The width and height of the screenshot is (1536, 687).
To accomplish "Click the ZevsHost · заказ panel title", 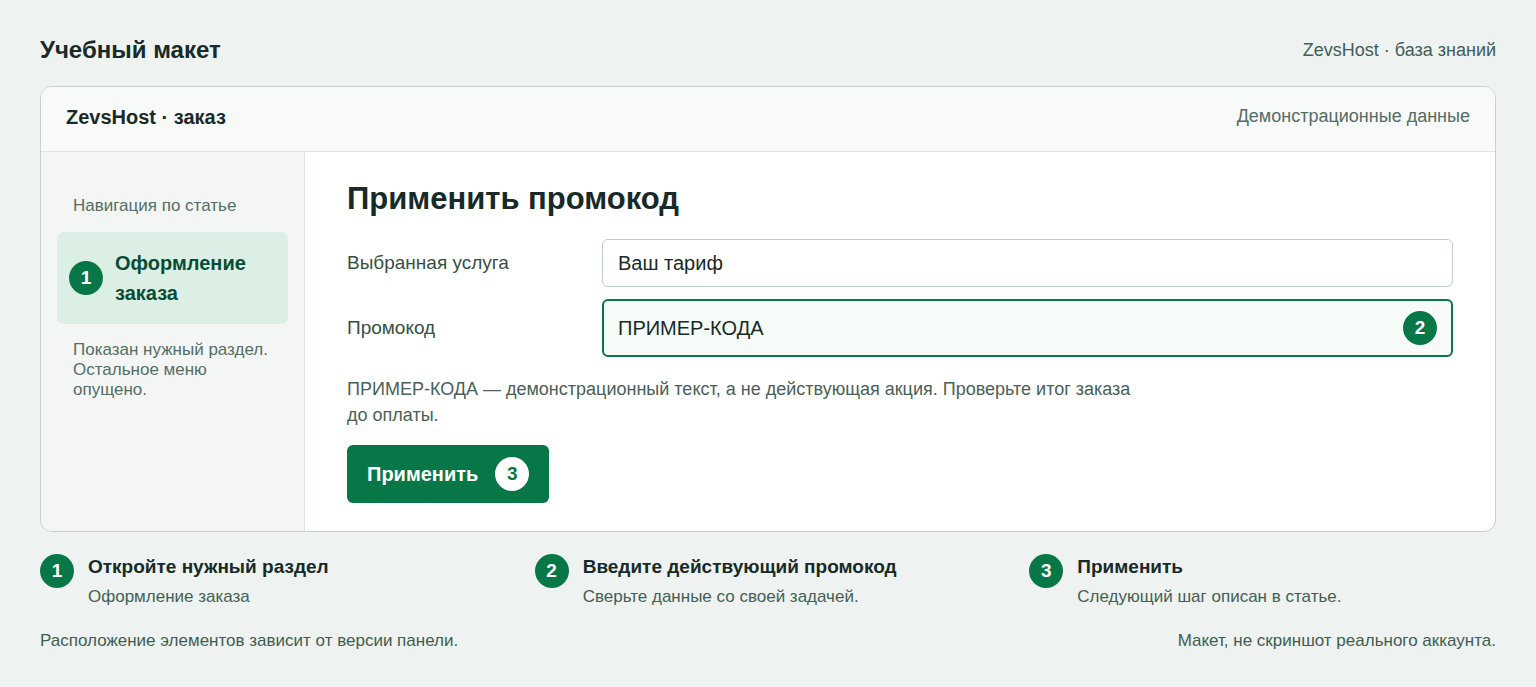I will 146,117.
